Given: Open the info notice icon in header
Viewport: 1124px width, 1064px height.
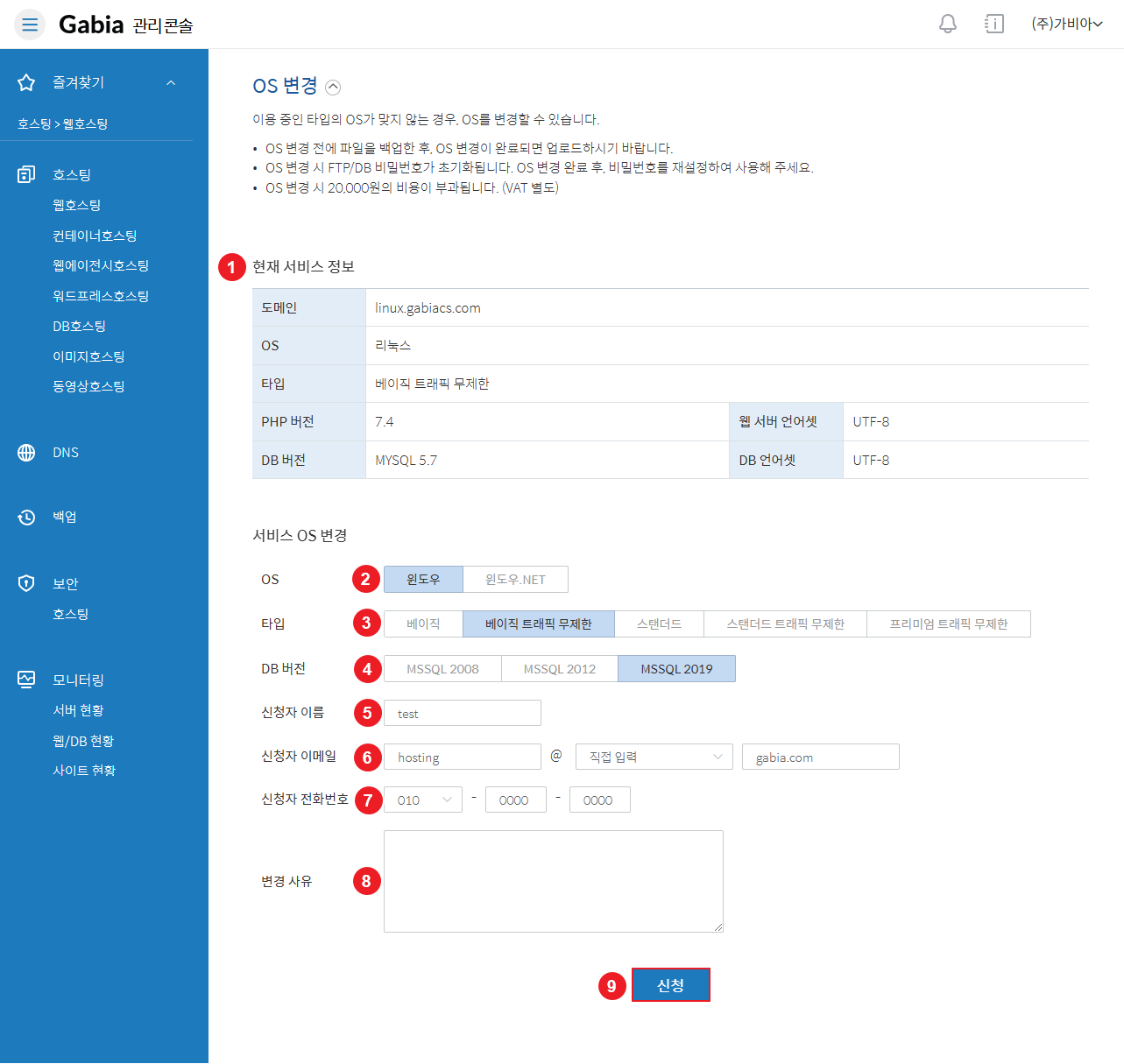Looking at the screenshot, I should click(x=994, y=24).
